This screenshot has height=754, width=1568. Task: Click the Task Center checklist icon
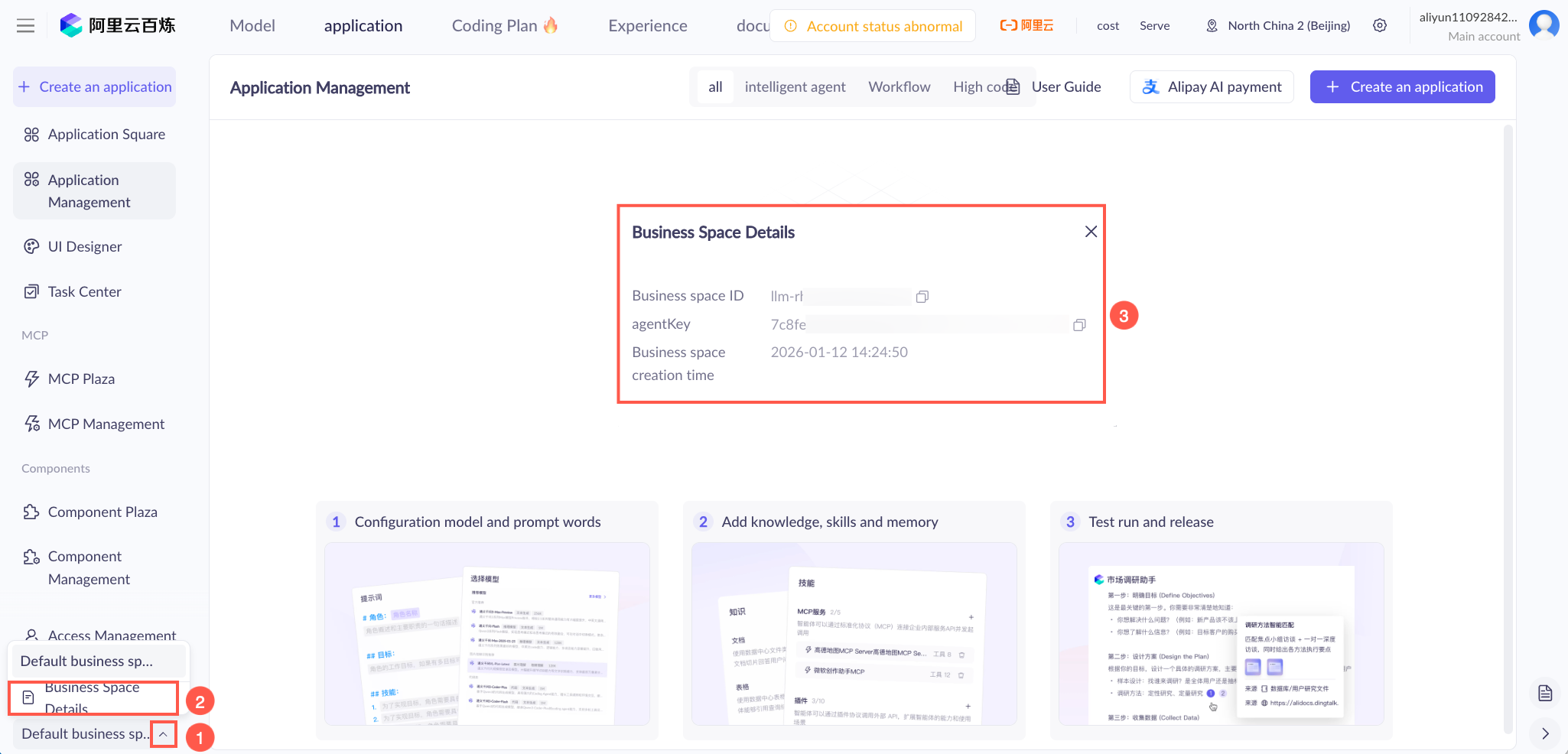(x=31, y=291)
